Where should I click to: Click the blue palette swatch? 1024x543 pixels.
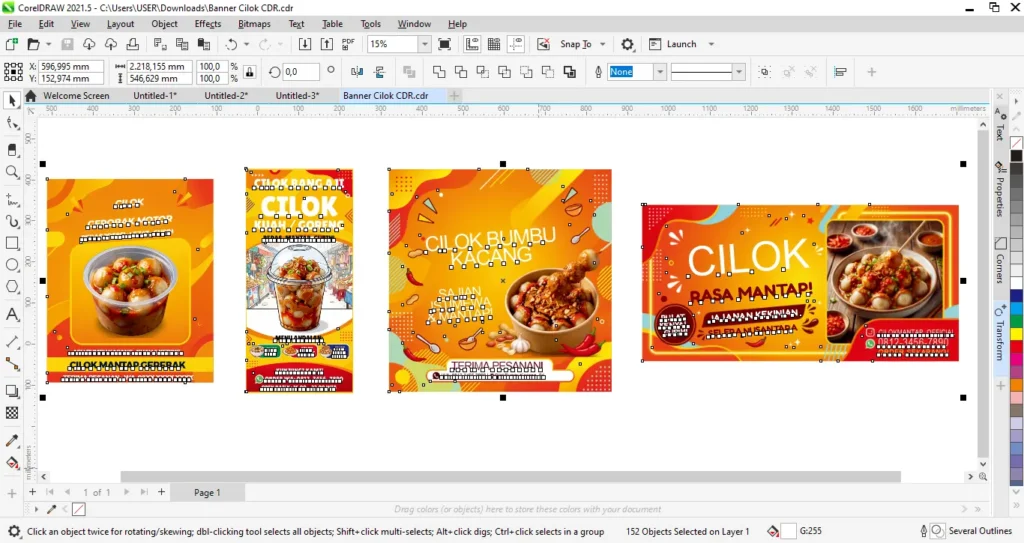1016,296
